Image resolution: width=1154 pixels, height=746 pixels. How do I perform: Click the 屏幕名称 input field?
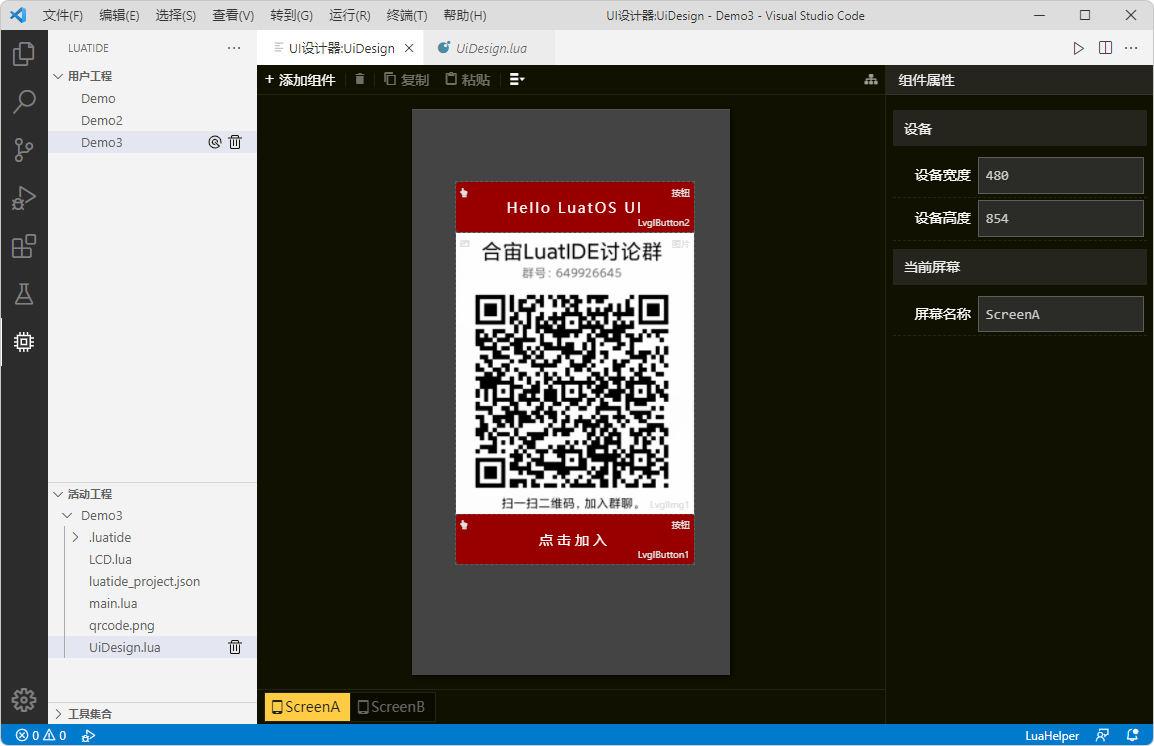(x=1060, y=314)
